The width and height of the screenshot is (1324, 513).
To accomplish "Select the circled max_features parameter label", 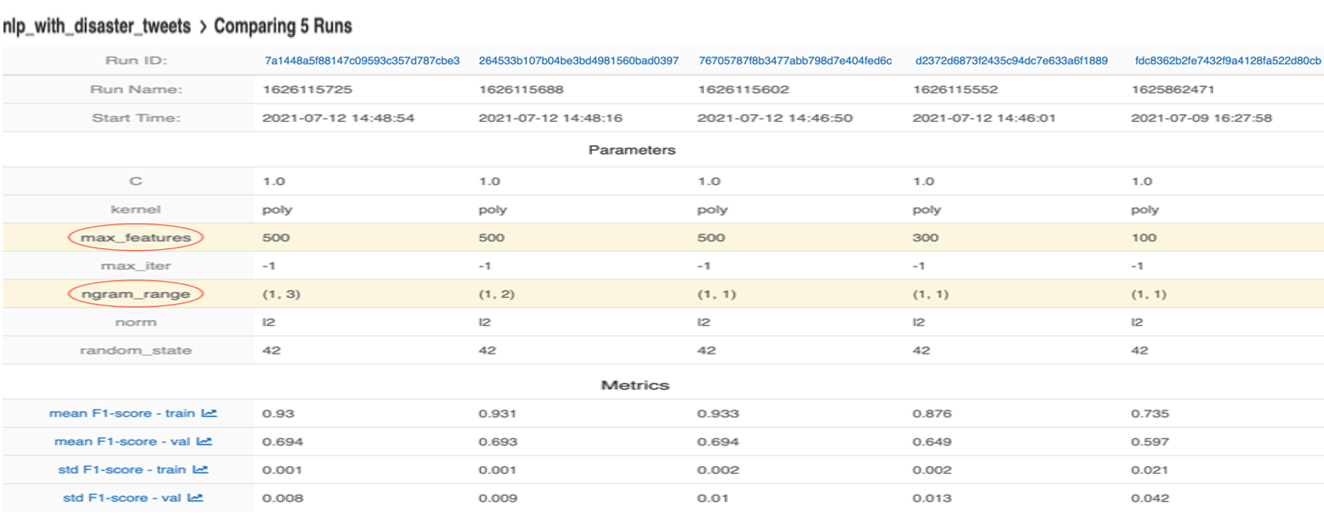I will (137, 238).
